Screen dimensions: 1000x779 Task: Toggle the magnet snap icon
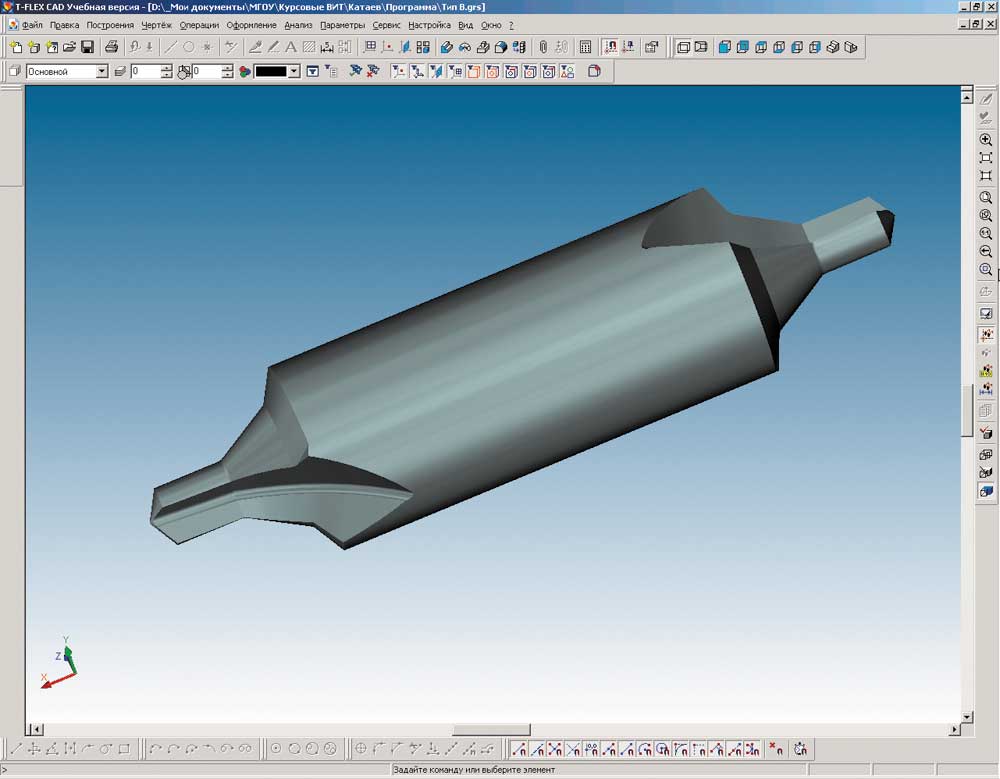tap(610, 47)
